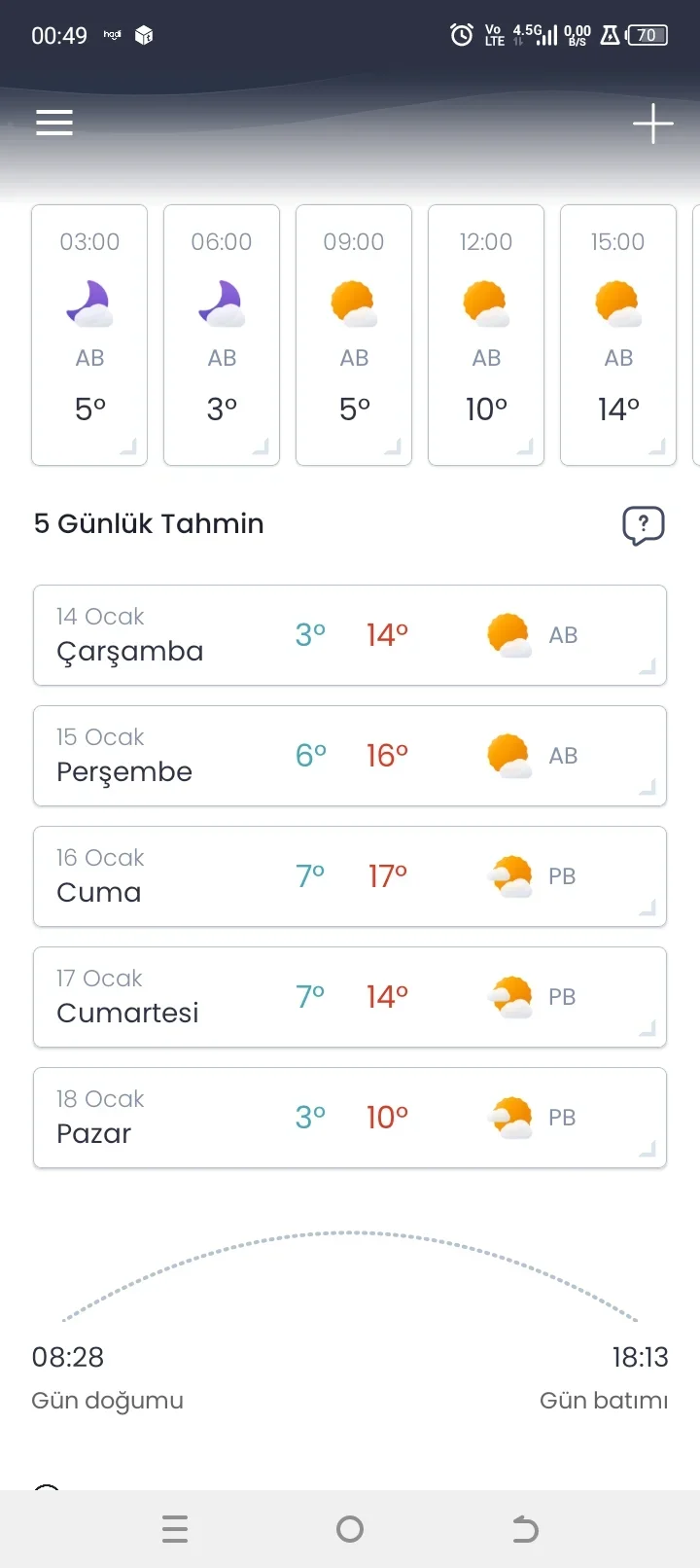Select the 09:00 hourly forecast card
This screenshot has width=700, height=1568.
click(x=354, y=335)
